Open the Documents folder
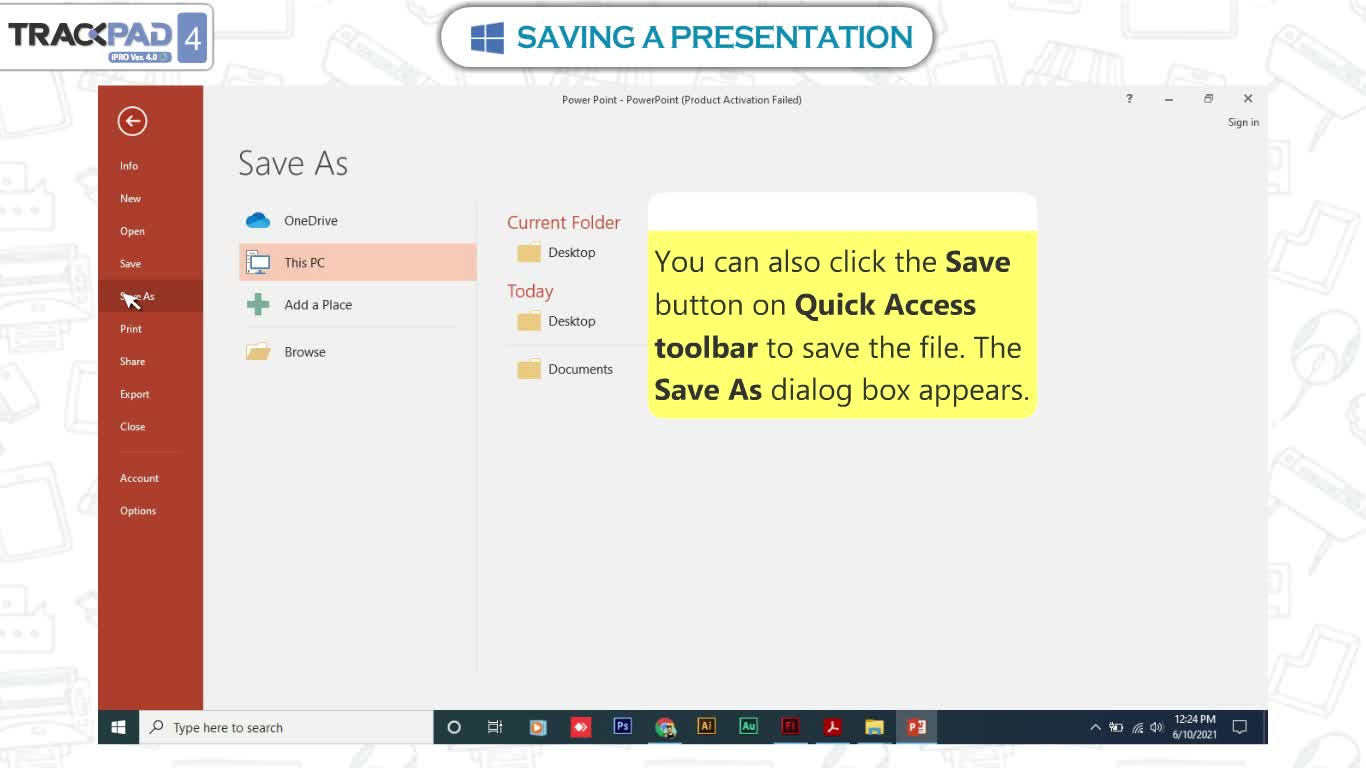This screenshot has height=768, width=1366. 580,369
